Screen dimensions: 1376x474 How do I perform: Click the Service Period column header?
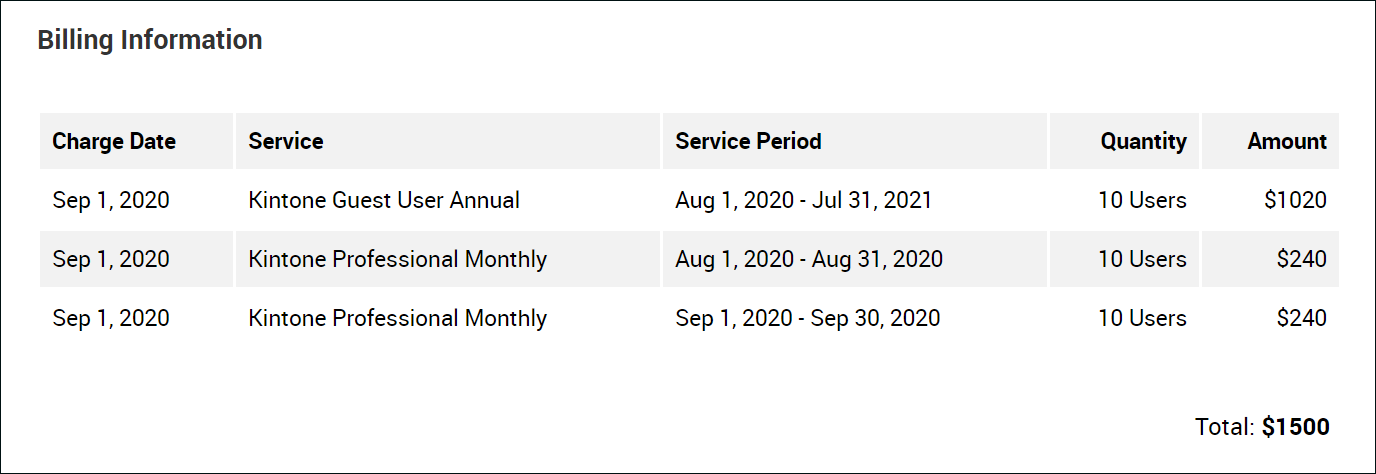point(748,141)
